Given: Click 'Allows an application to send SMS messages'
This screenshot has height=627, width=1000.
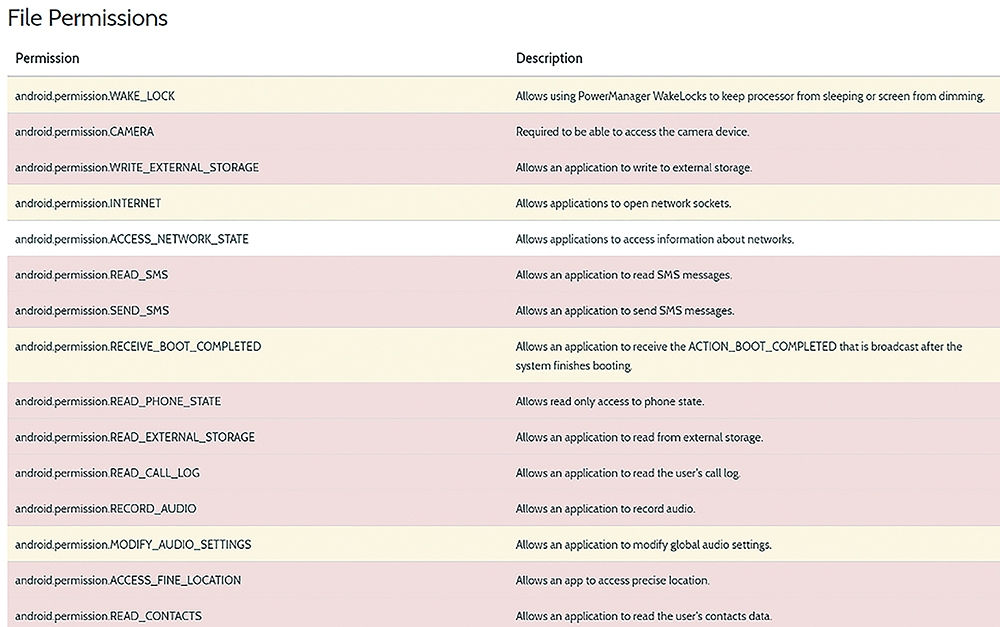Looking at the screenshot, I should [x=625, y=311].
